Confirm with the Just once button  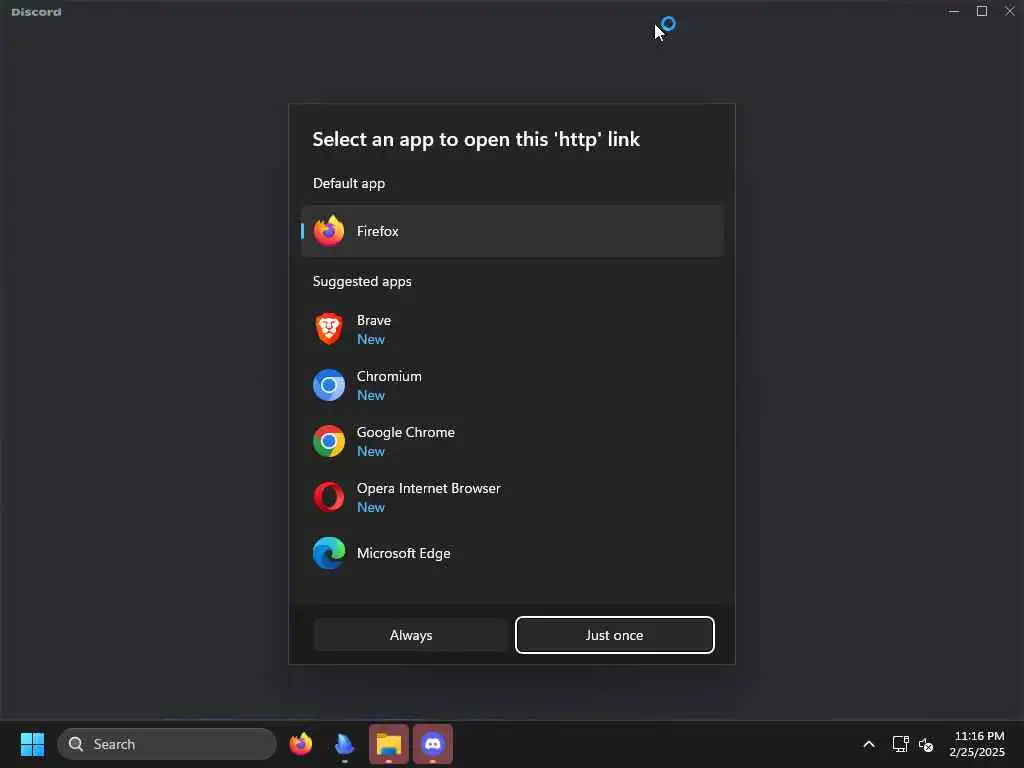point(615,635)
